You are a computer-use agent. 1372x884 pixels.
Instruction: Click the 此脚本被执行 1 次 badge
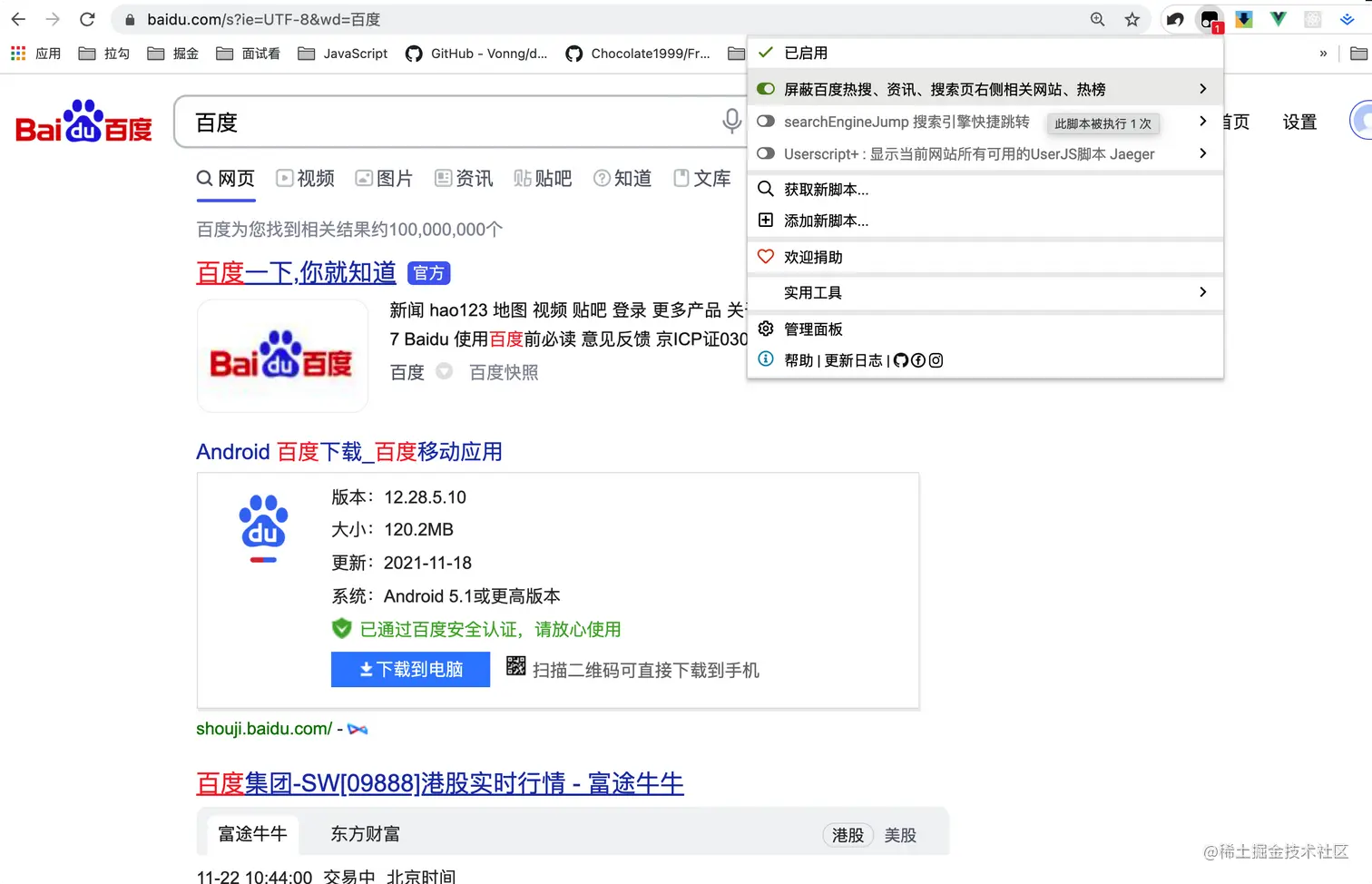point(1102,123)
